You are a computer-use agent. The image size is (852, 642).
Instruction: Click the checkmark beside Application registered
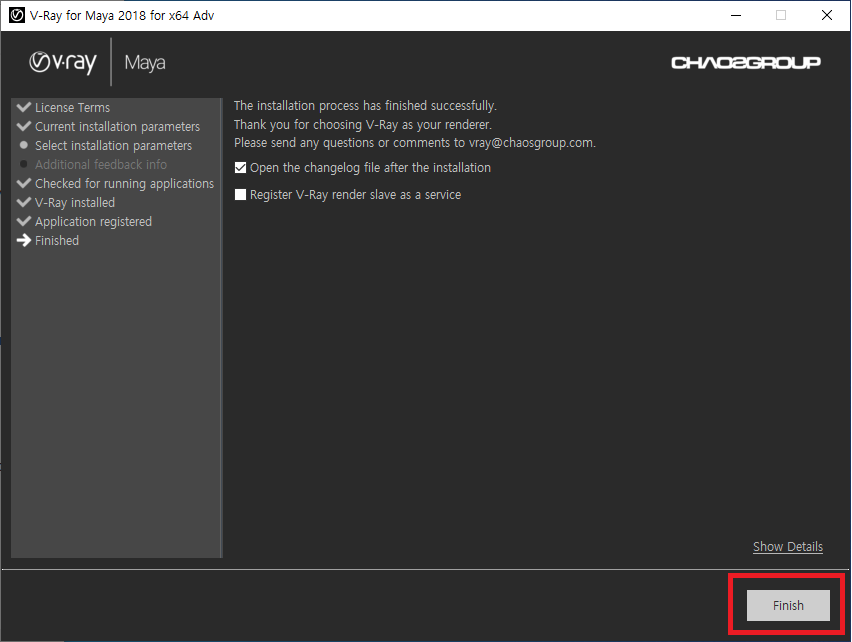pos(24,221)
